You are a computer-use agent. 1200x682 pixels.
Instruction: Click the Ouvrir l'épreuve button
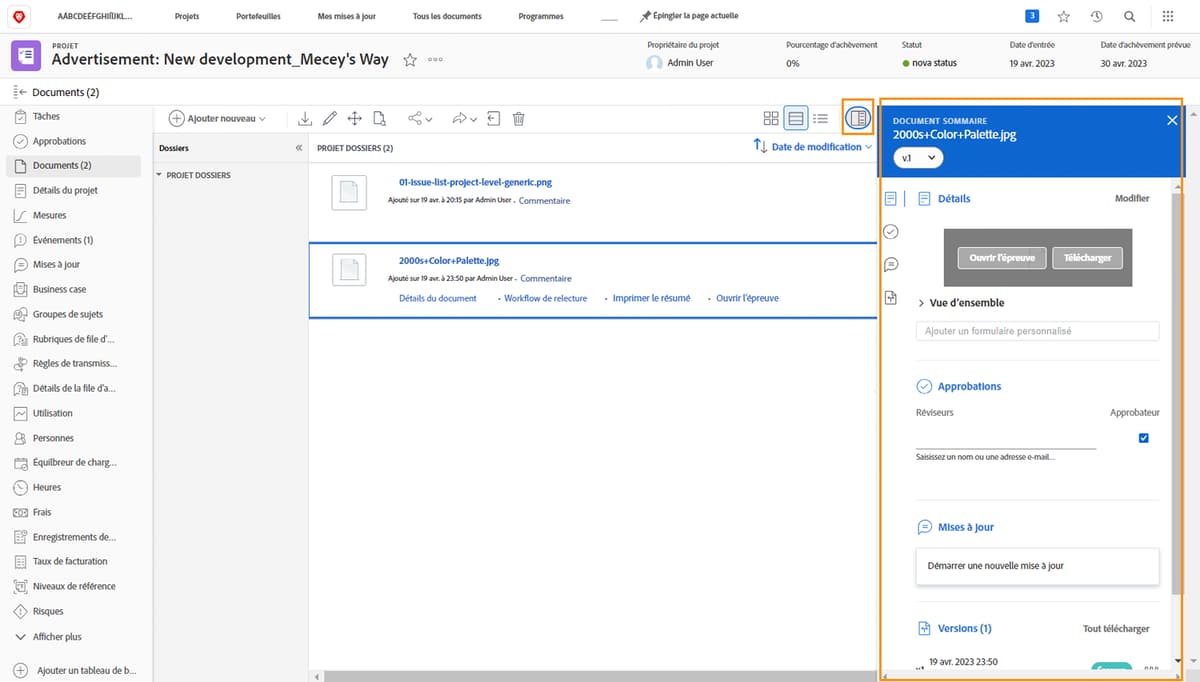pyautogui.click(x=1000, y=257)
